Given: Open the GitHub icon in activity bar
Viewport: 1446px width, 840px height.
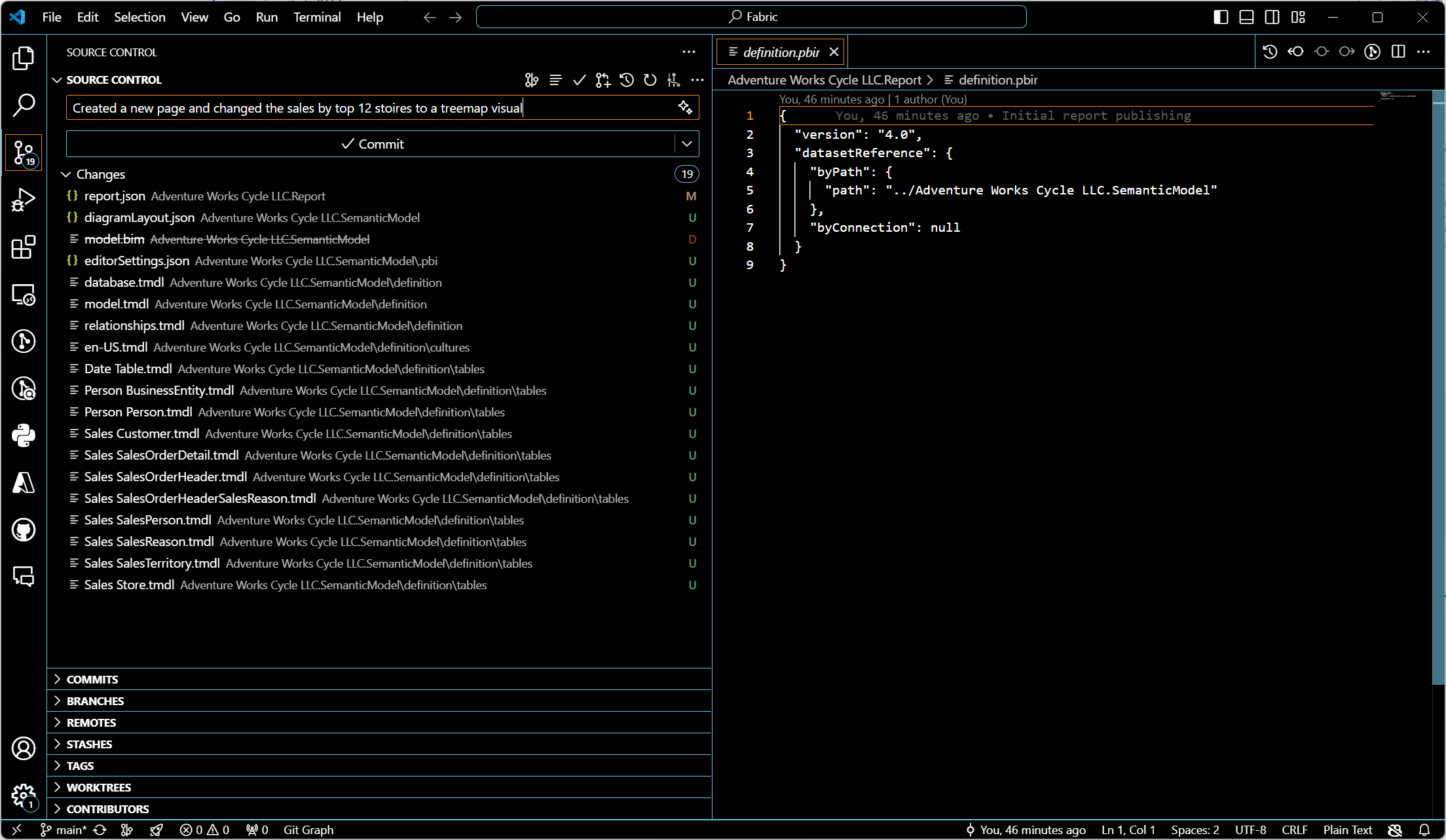Looking at the screenshot, I should [24, 530].
